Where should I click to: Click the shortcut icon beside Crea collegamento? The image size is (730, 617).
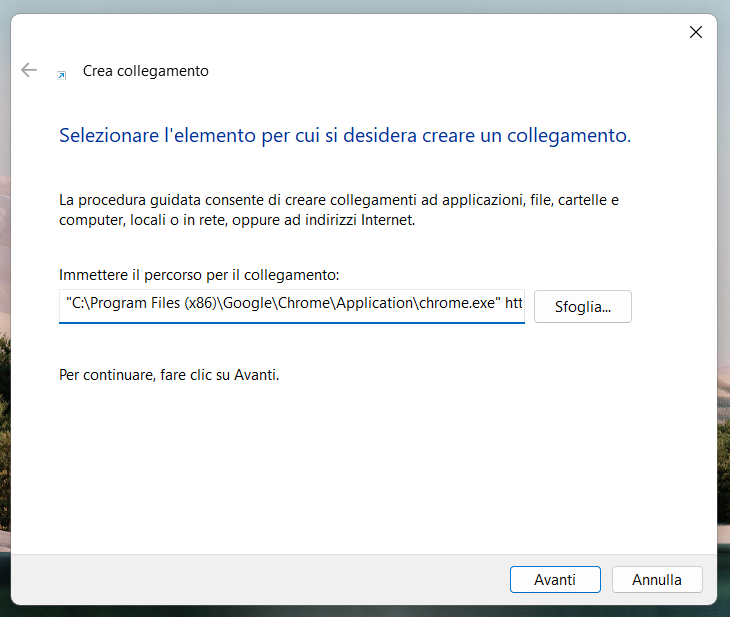coord(62,73)
